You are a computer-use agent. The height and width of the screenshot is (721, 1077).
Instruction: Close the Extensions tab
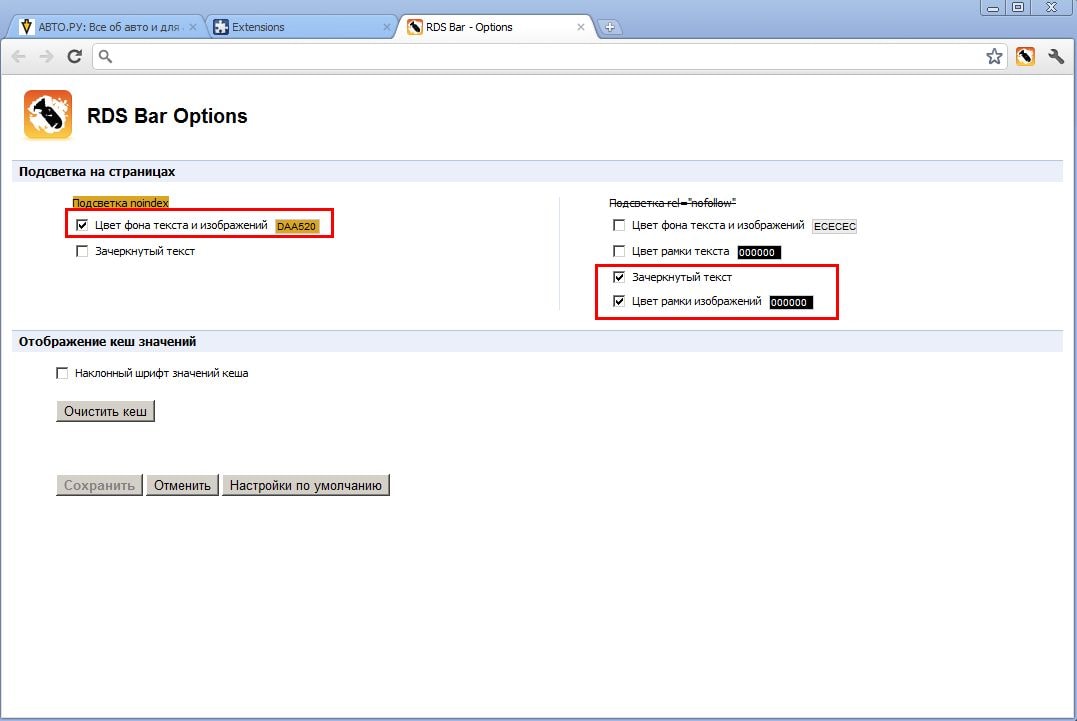pyautogui.click(x=387, y=28)
